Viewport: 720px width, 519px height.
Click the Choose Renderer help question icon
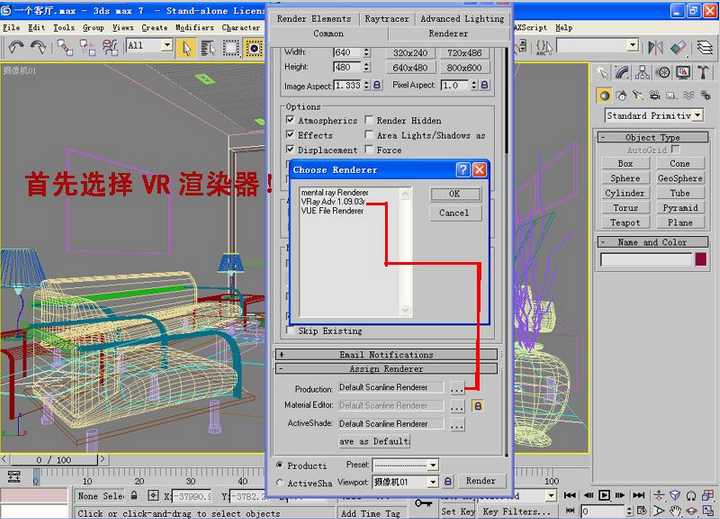pyautogui.click(x=463, y=170)
